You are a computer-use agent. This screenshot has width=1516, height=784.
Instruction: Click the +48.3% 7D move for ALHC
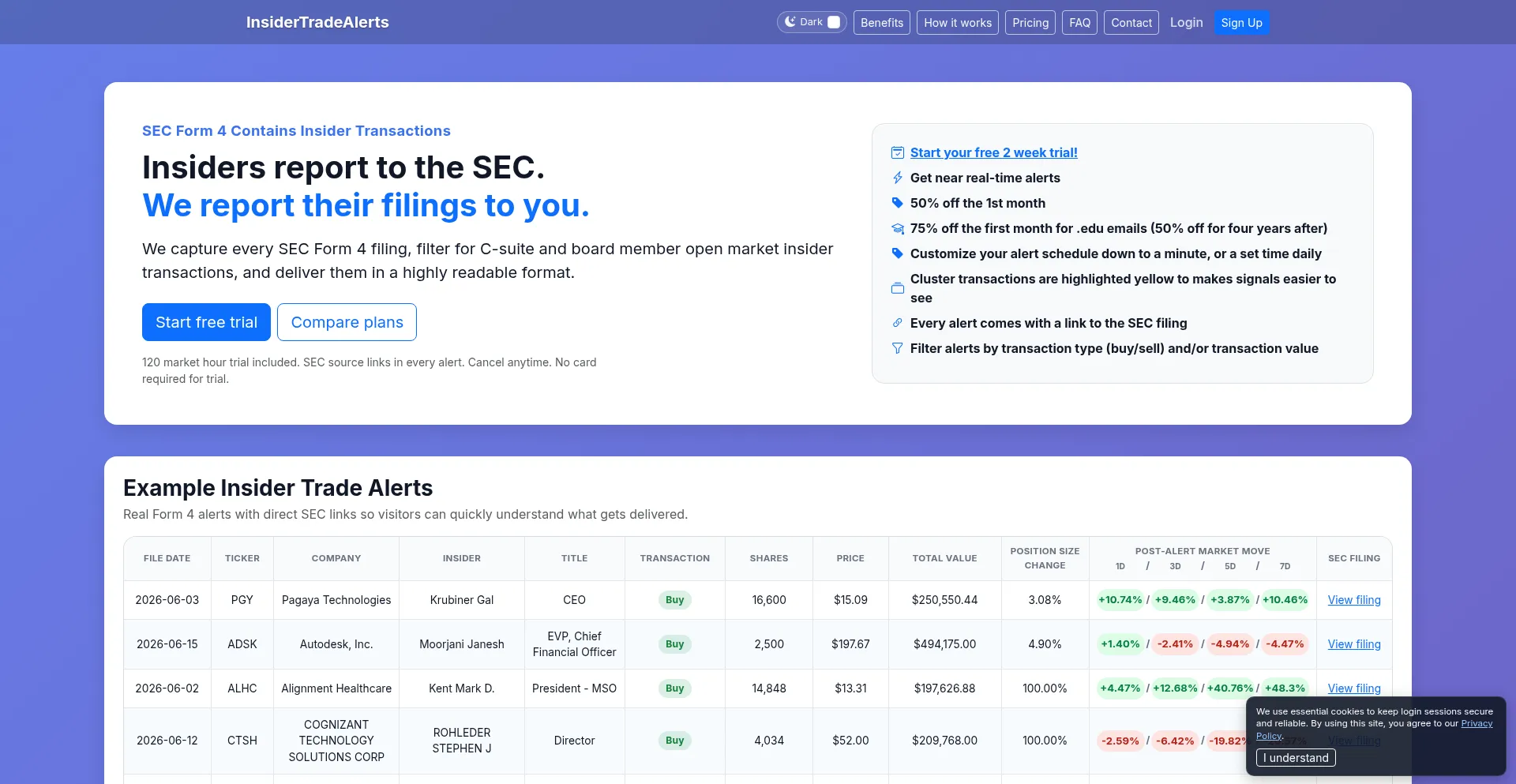pos(1285,688)
